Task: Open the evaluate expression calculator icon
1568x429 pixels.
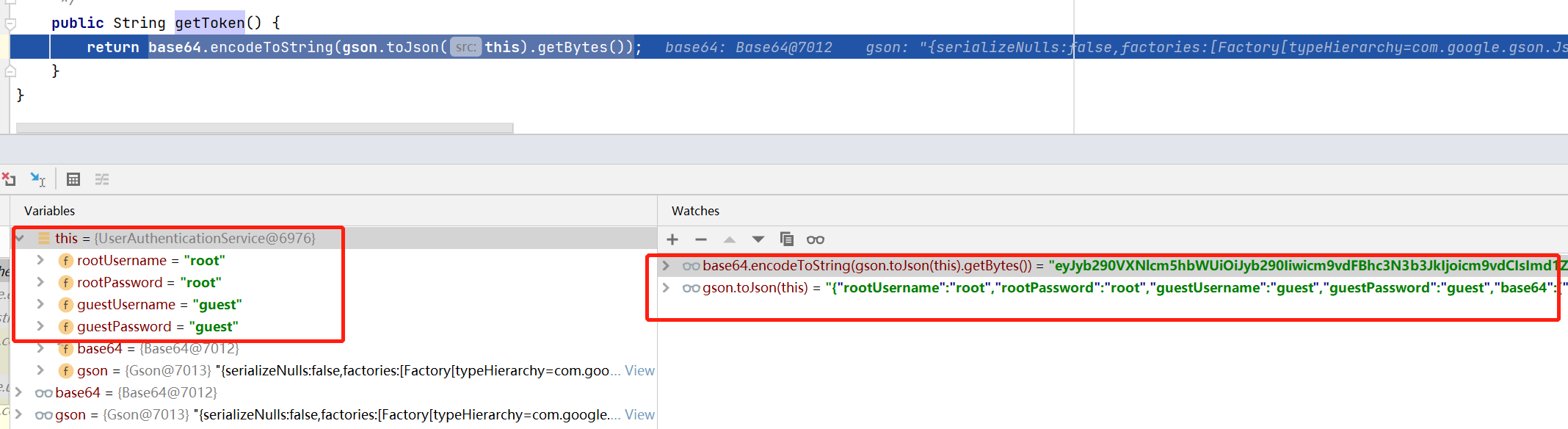Action: (73, 179)
